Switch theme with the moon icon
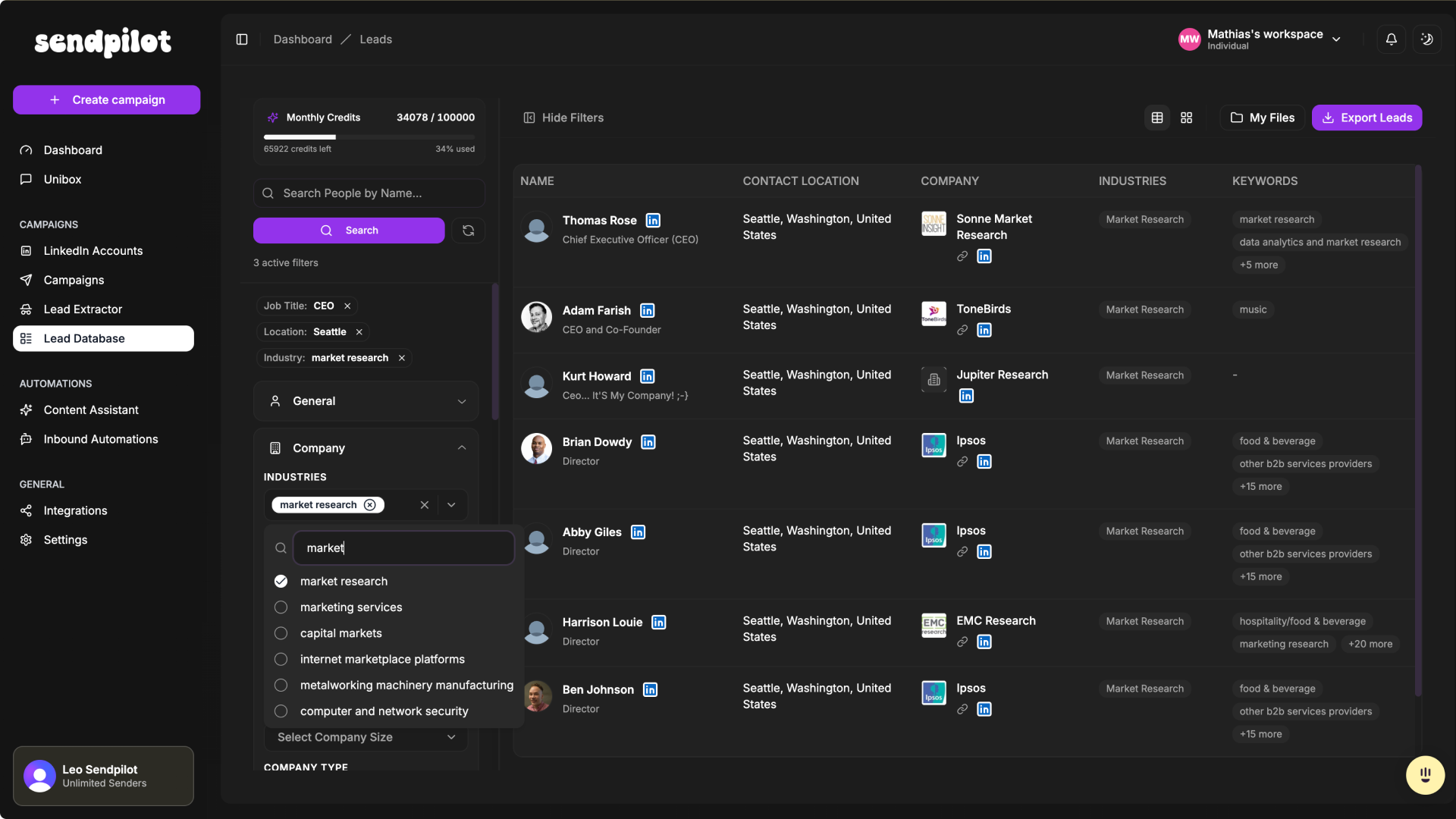1456x819 pixels. 1427,39
